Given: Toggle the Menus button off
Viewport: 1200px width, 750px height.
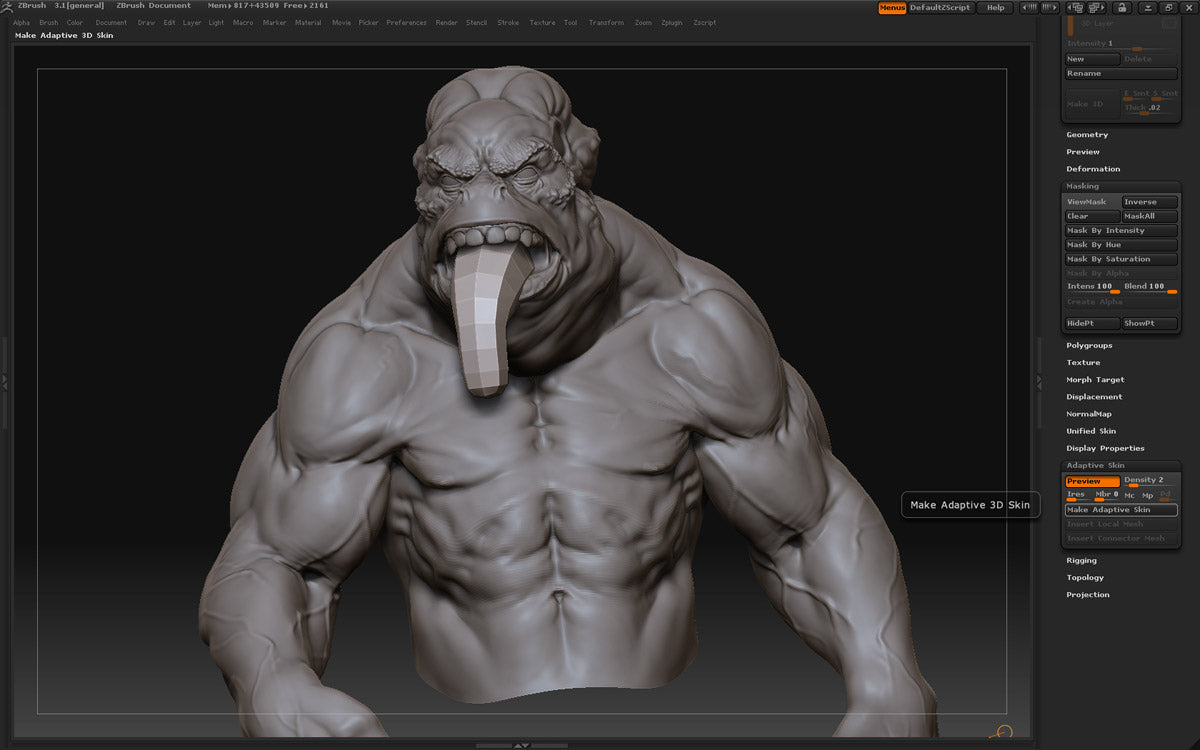Looking at the screenshot, I should [892, 7].
